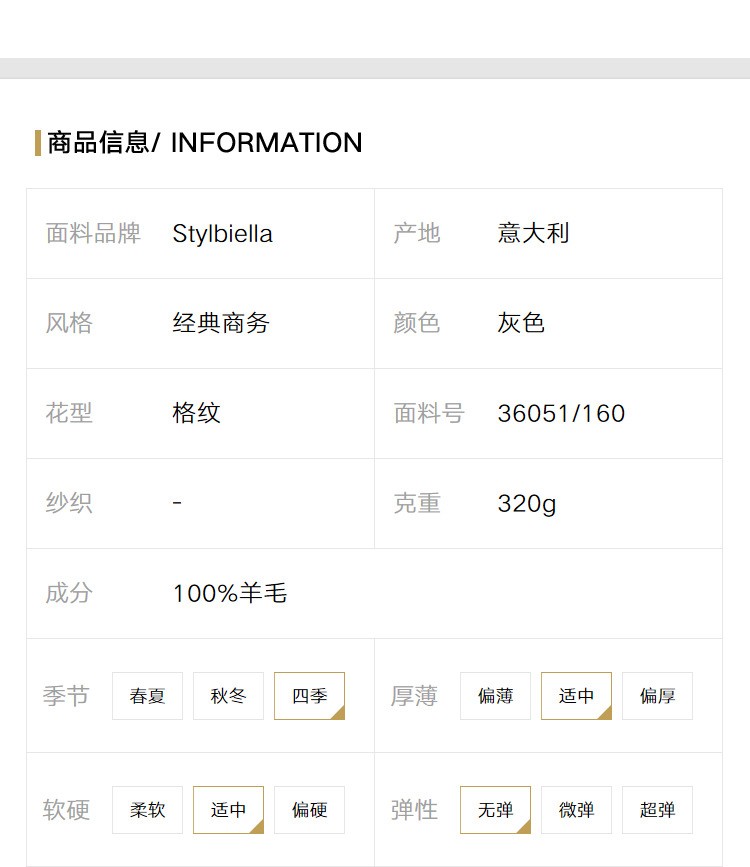Click the 经典商务 style value
The width and height of the screenshot is (750, 867).
click(x=221, y=323)
